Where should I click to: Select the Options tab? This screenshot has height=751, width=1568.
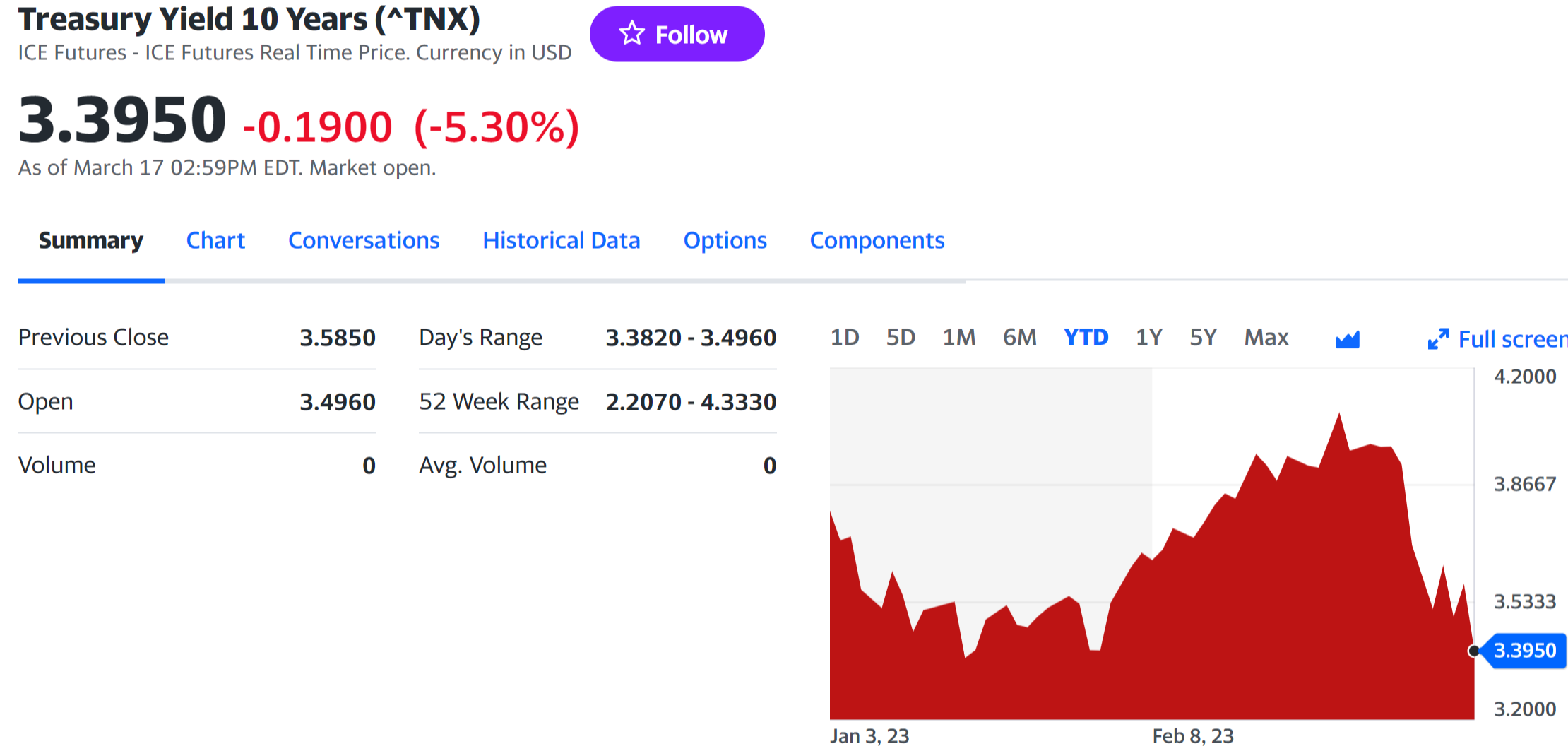tap(725, 241)
